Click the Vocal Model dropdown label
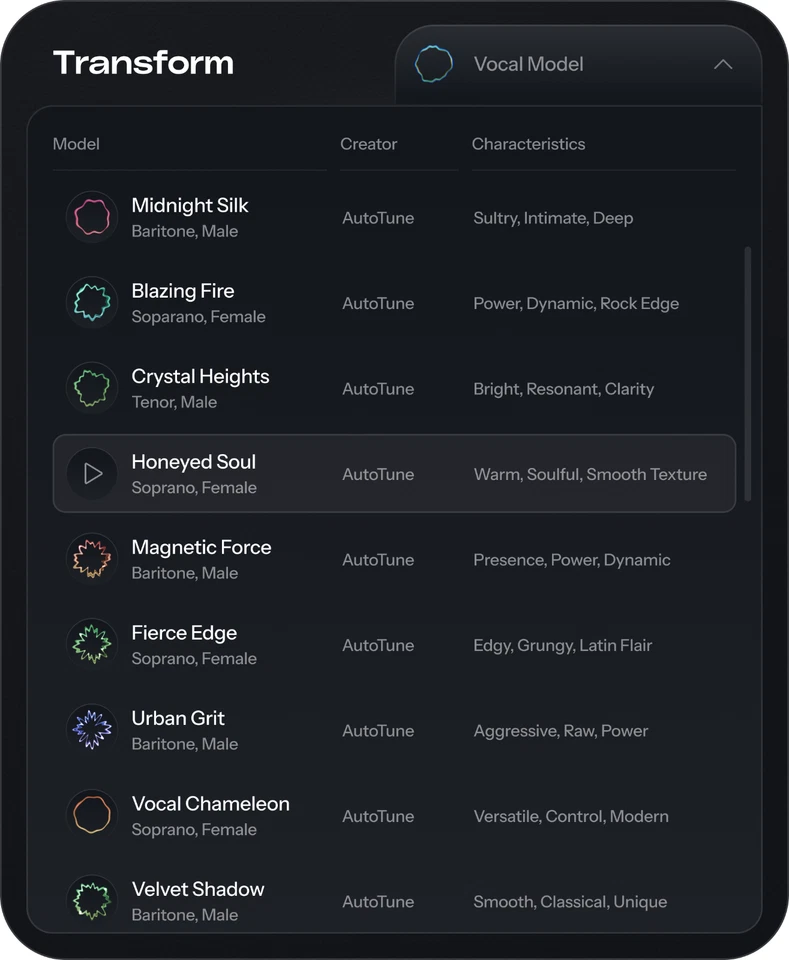This screenshot has height=960, width=789. point(528,65)
